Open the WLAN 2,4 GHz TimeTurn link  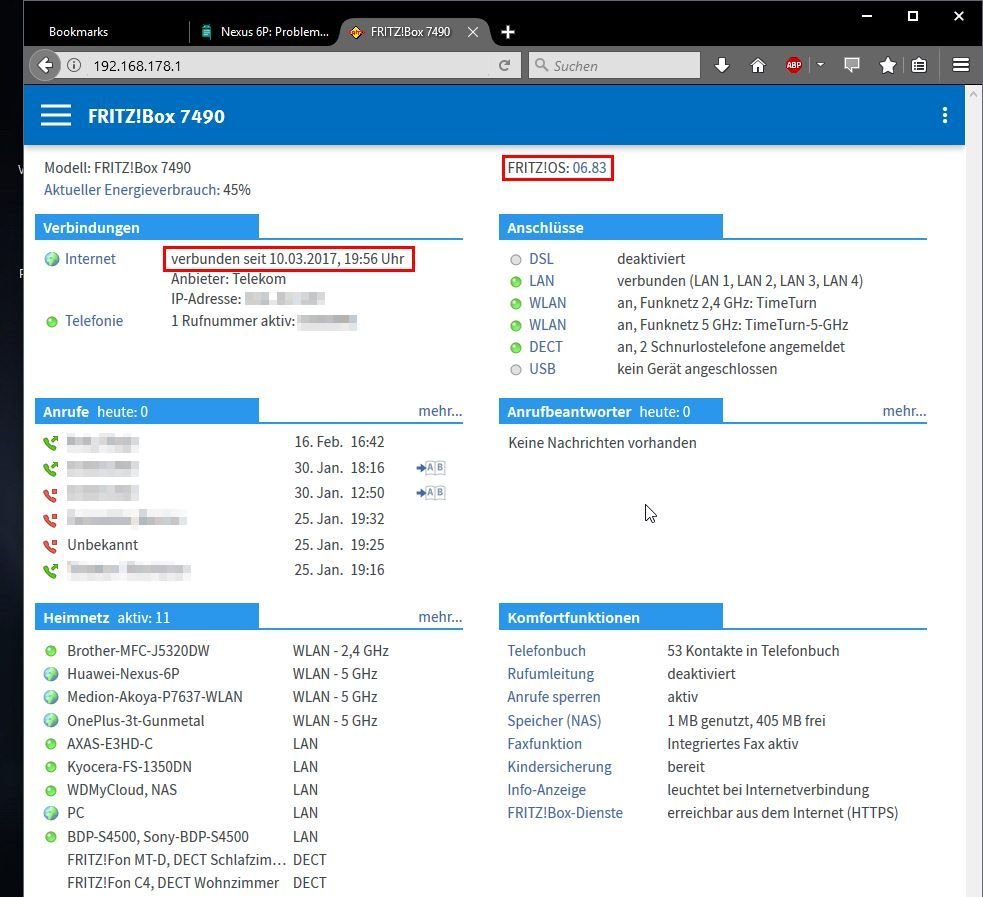(547, 303)
